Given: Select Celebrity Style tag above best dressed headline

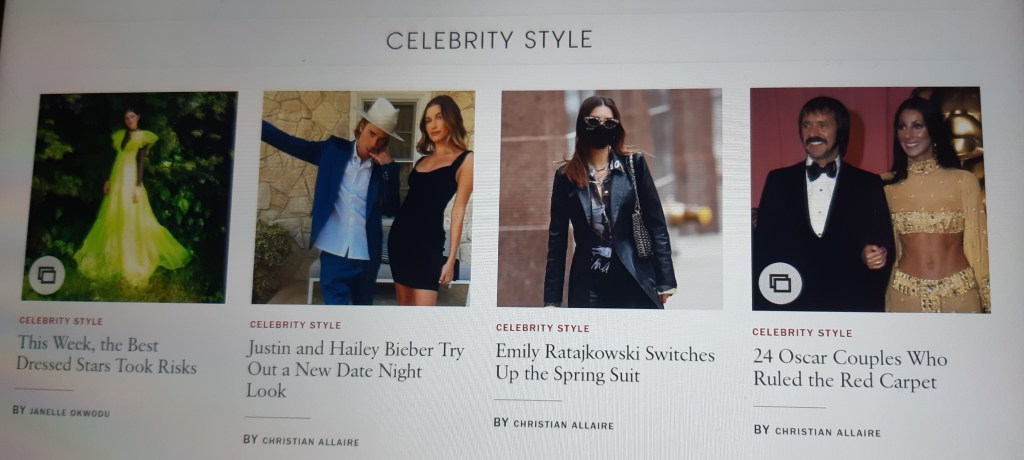Looking at the screenshot, I should pos(61,321).
